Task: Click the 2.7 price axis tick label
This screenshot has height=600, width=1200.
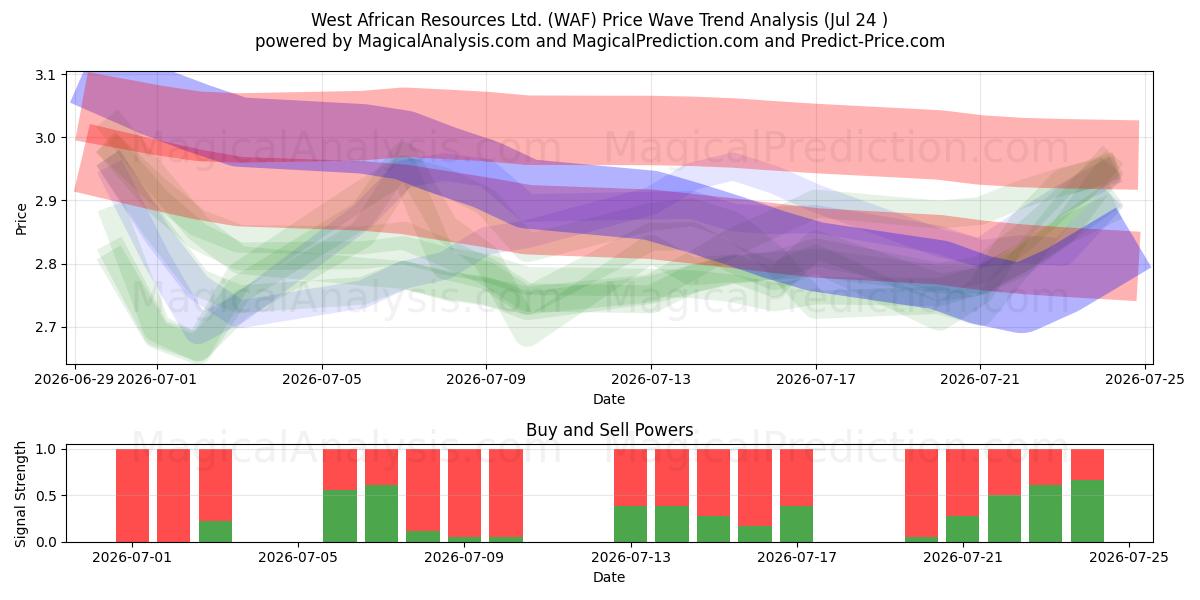Action: (x=48, y=328)
